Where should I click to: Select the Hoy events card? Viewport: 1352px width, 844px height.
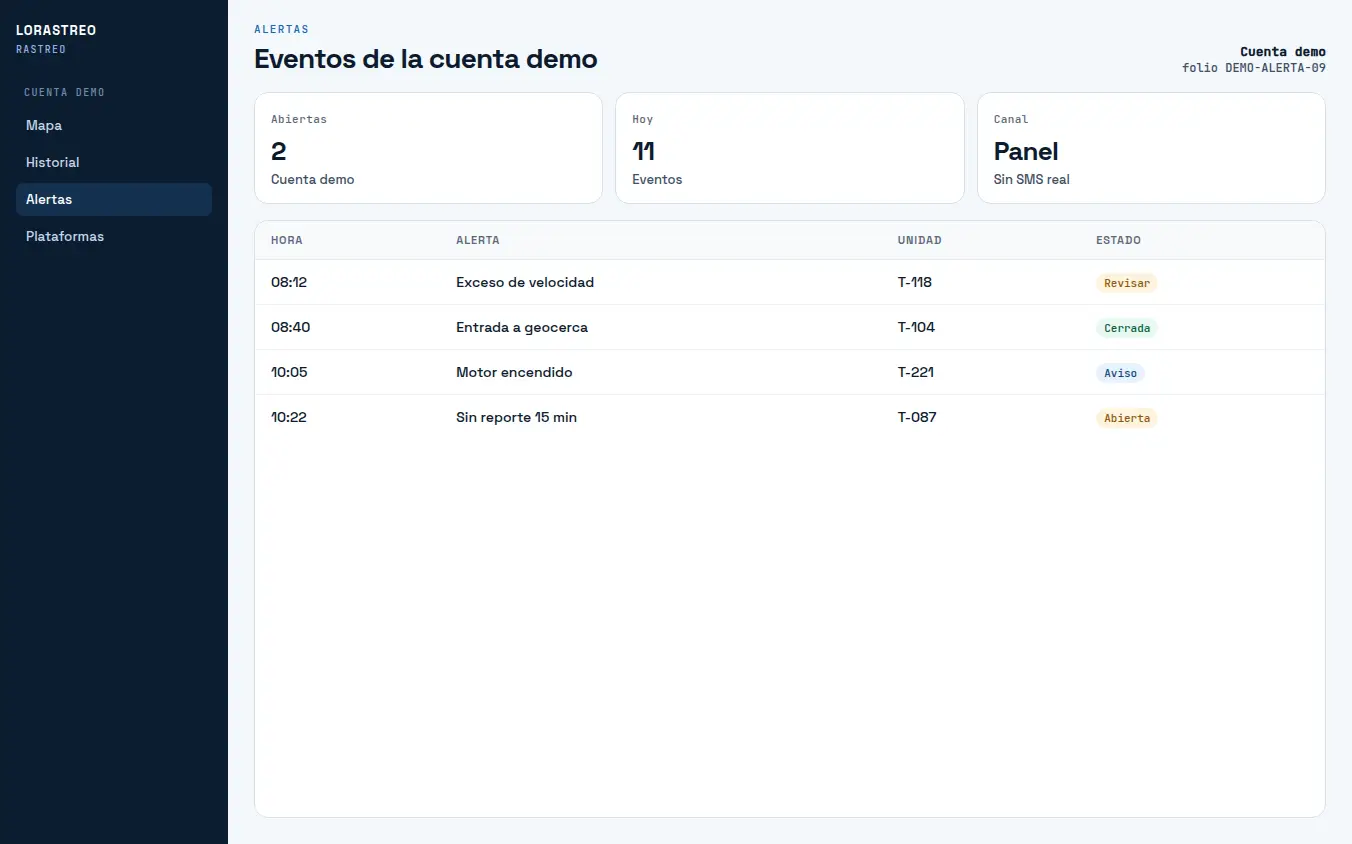790,148
